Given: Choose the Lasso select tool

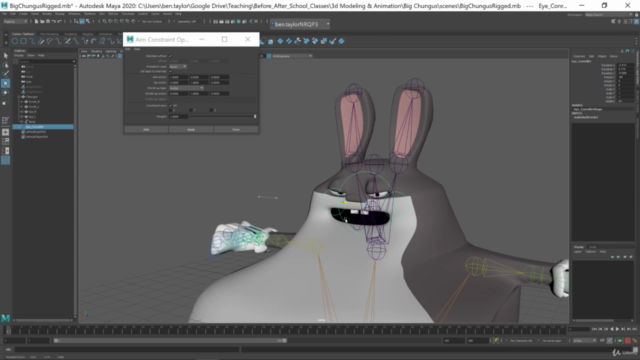Looking at the screenshot, I should click(x=5, y=64).
